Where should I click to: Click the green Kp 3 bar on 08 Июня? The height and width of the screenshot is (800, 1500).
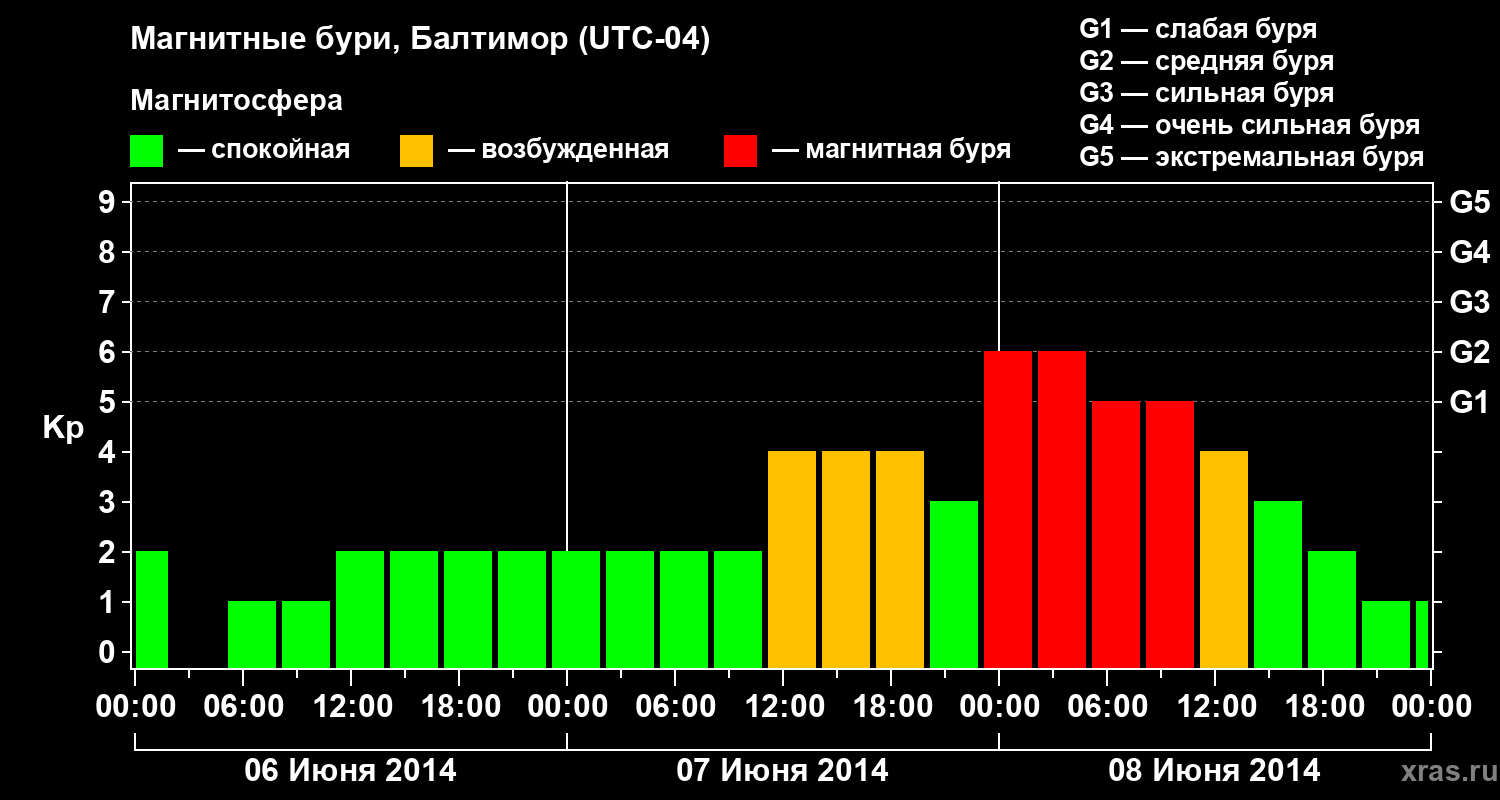point(1278,585)
